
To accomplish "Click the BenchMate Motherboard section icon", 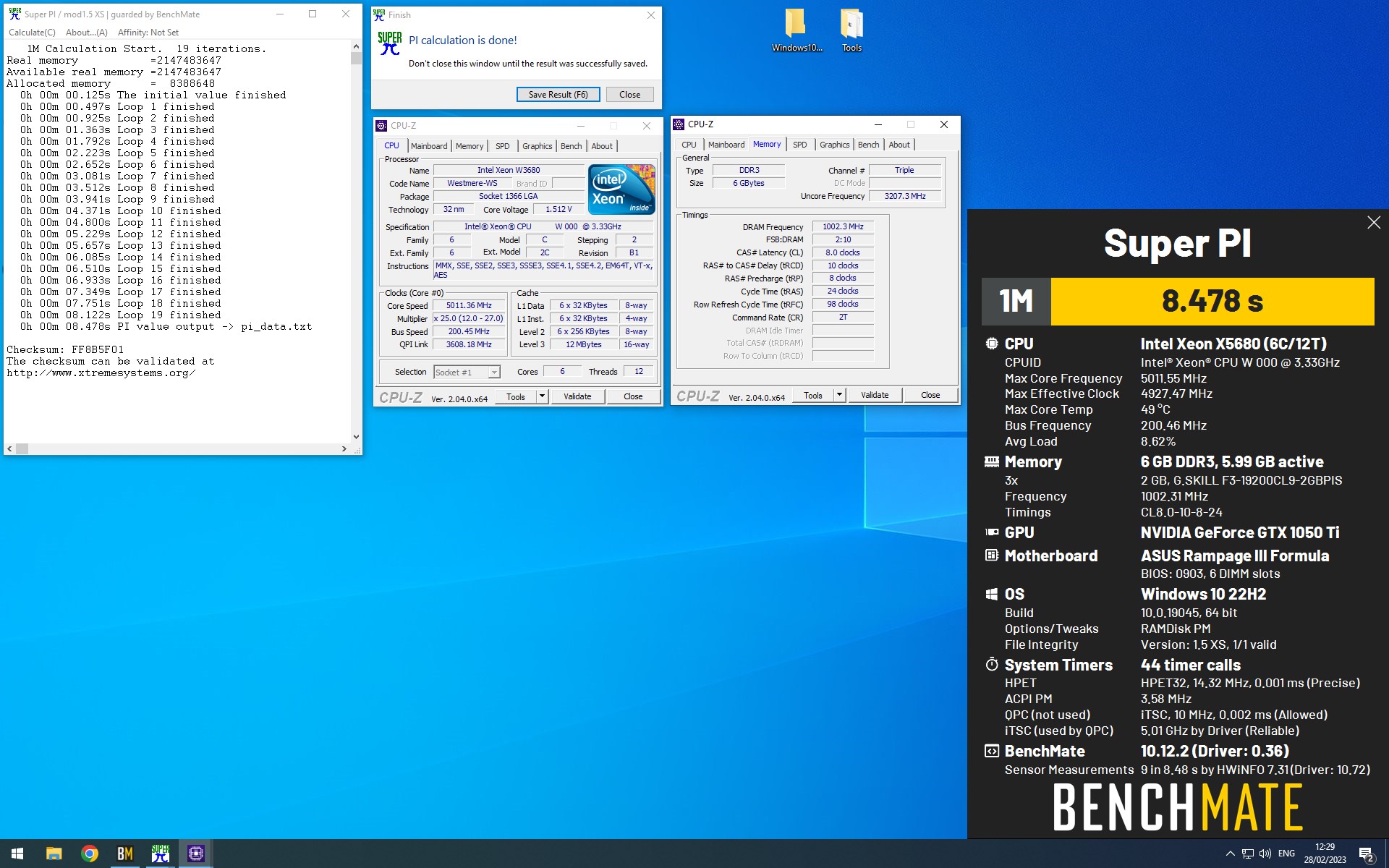I will [x=991, y=556].
